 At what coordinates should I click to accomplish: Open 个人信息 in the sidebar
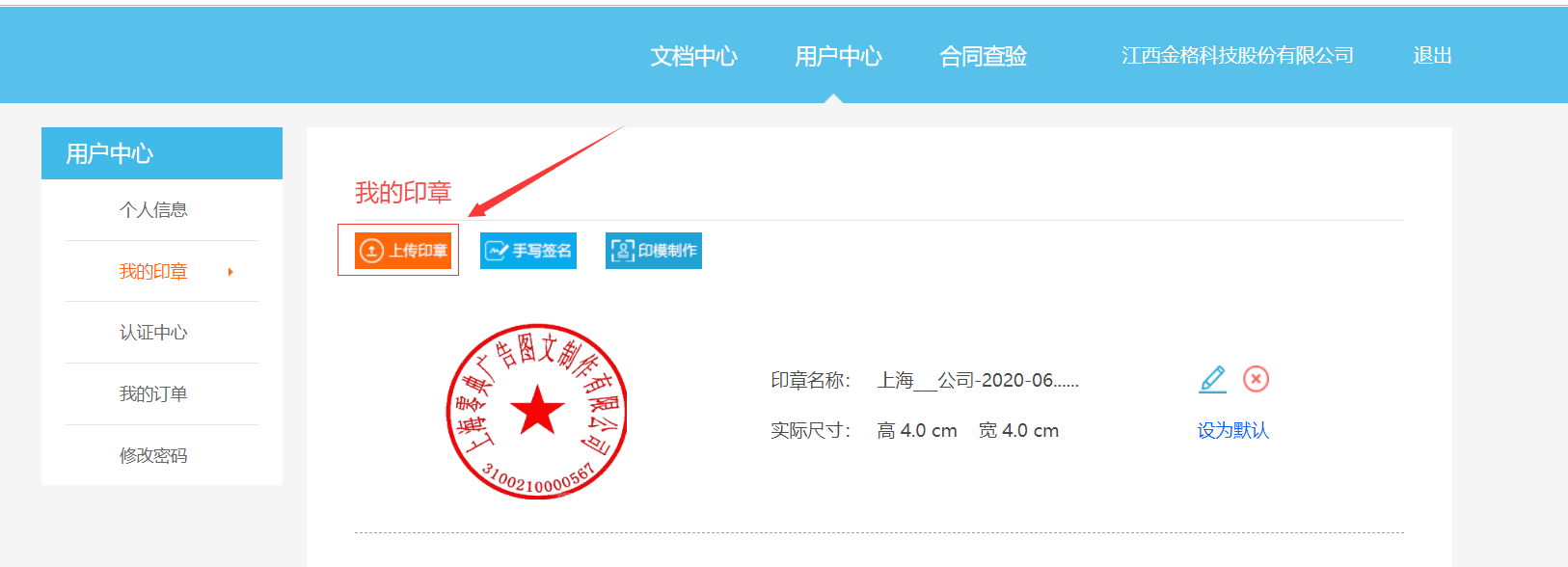(153, 209)
